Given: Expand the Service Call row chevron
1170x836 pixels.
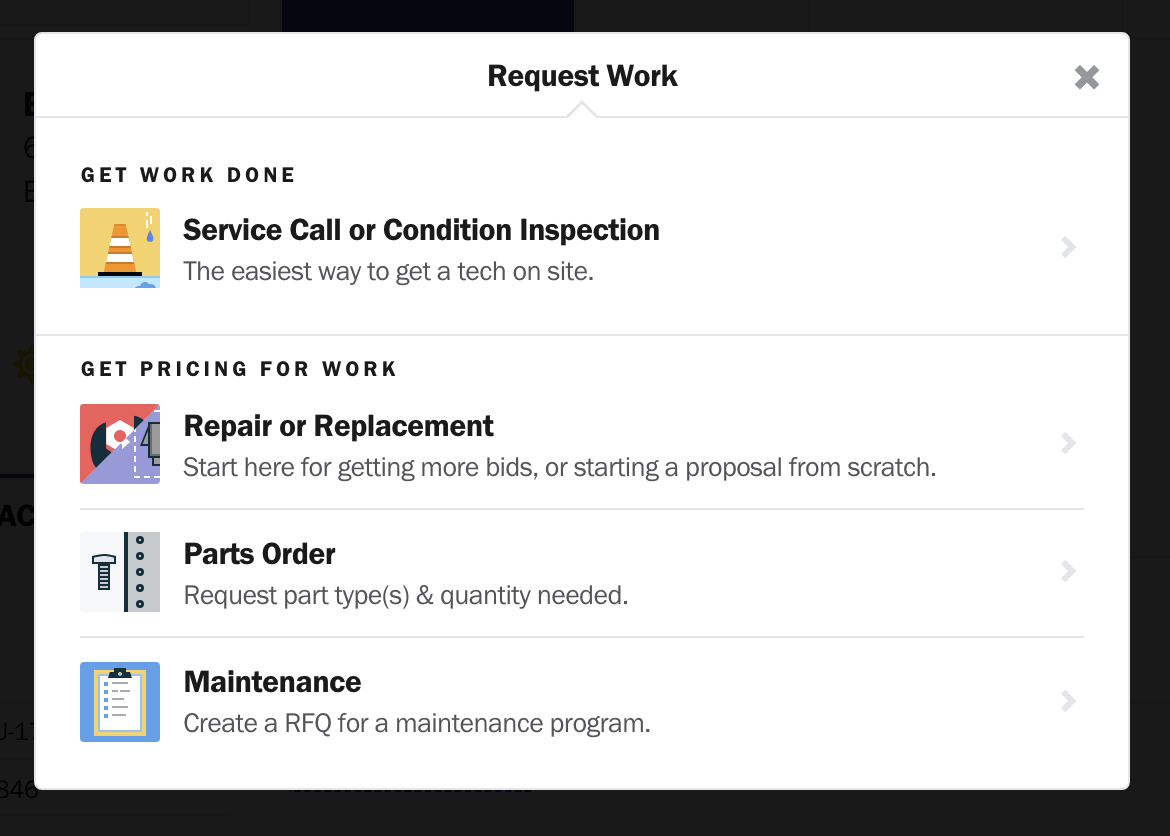Looking at the screenshot, I should coord(1069,247).
